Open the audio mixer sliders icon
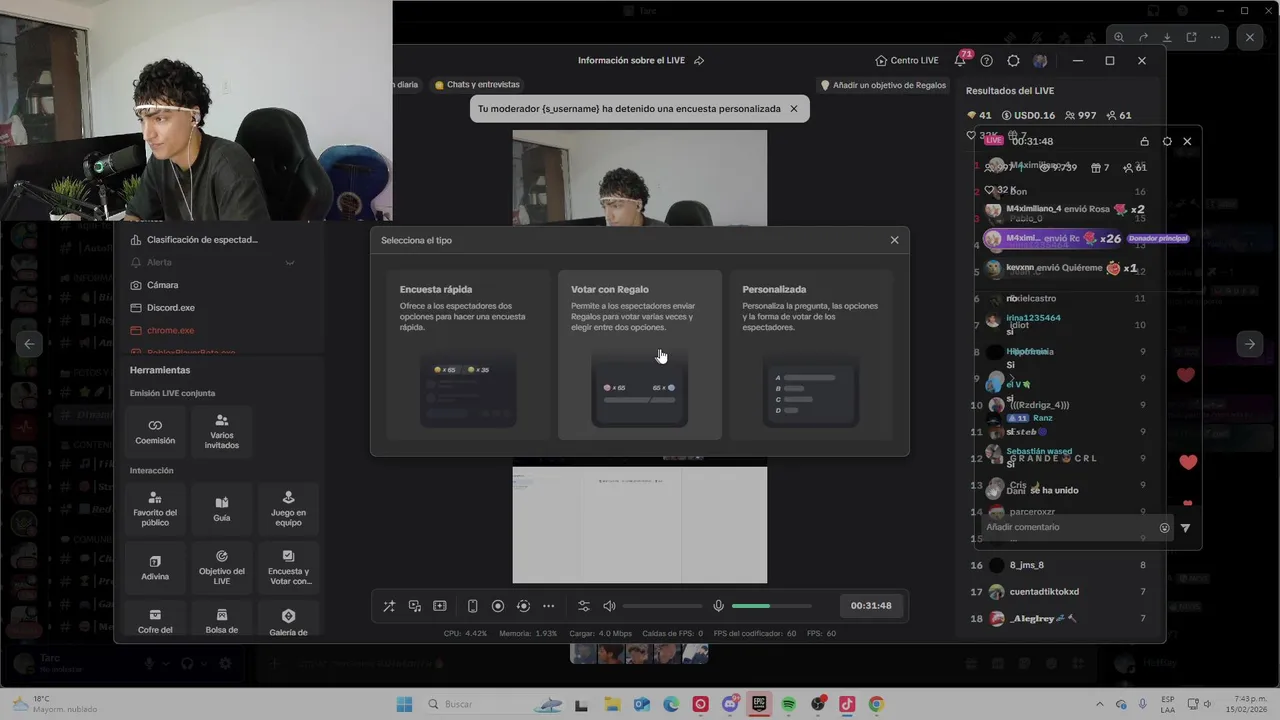 584,606
